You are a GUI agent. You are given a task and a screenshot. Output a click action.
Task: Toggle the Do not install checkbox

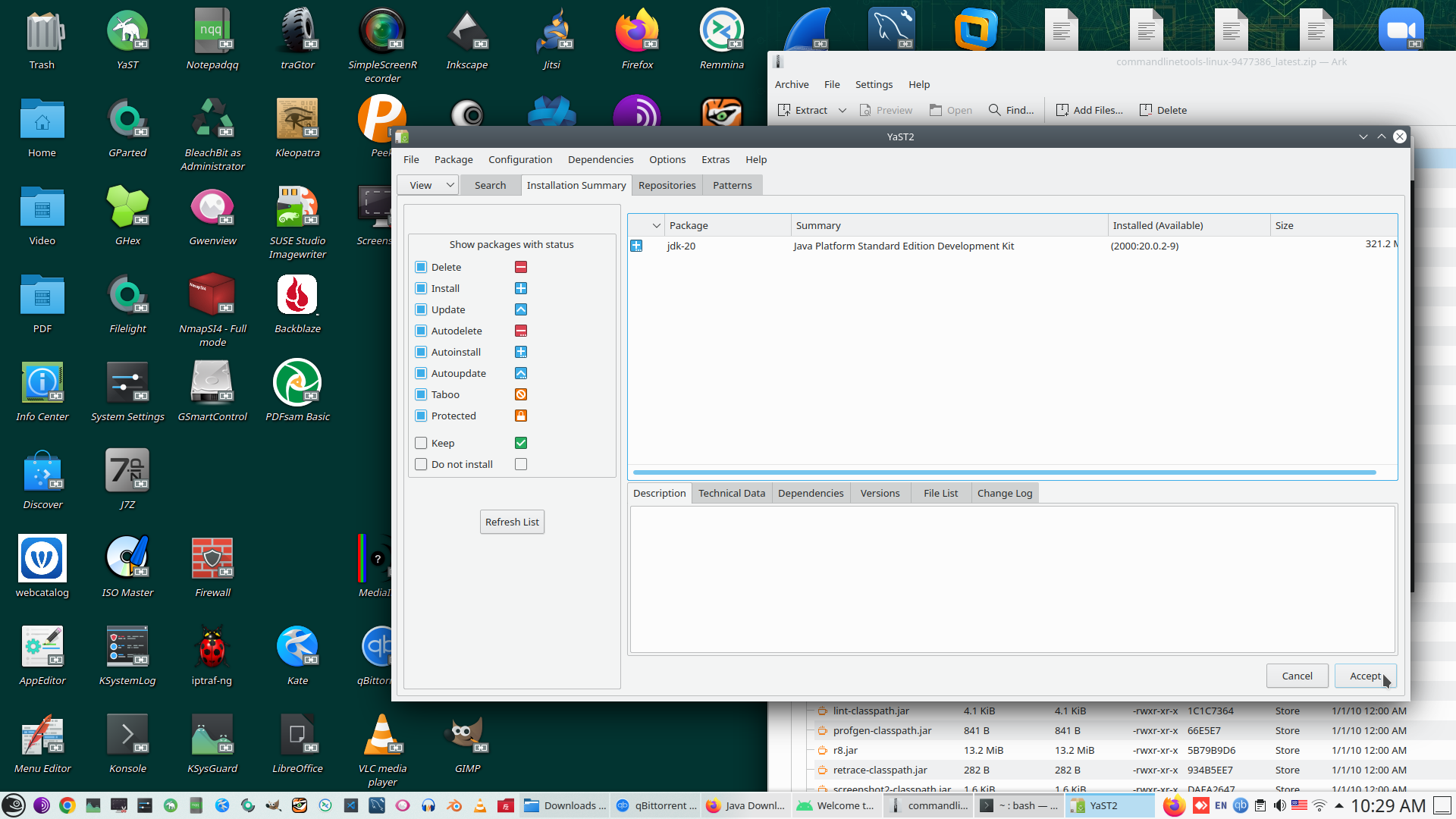tap(421, 464)
